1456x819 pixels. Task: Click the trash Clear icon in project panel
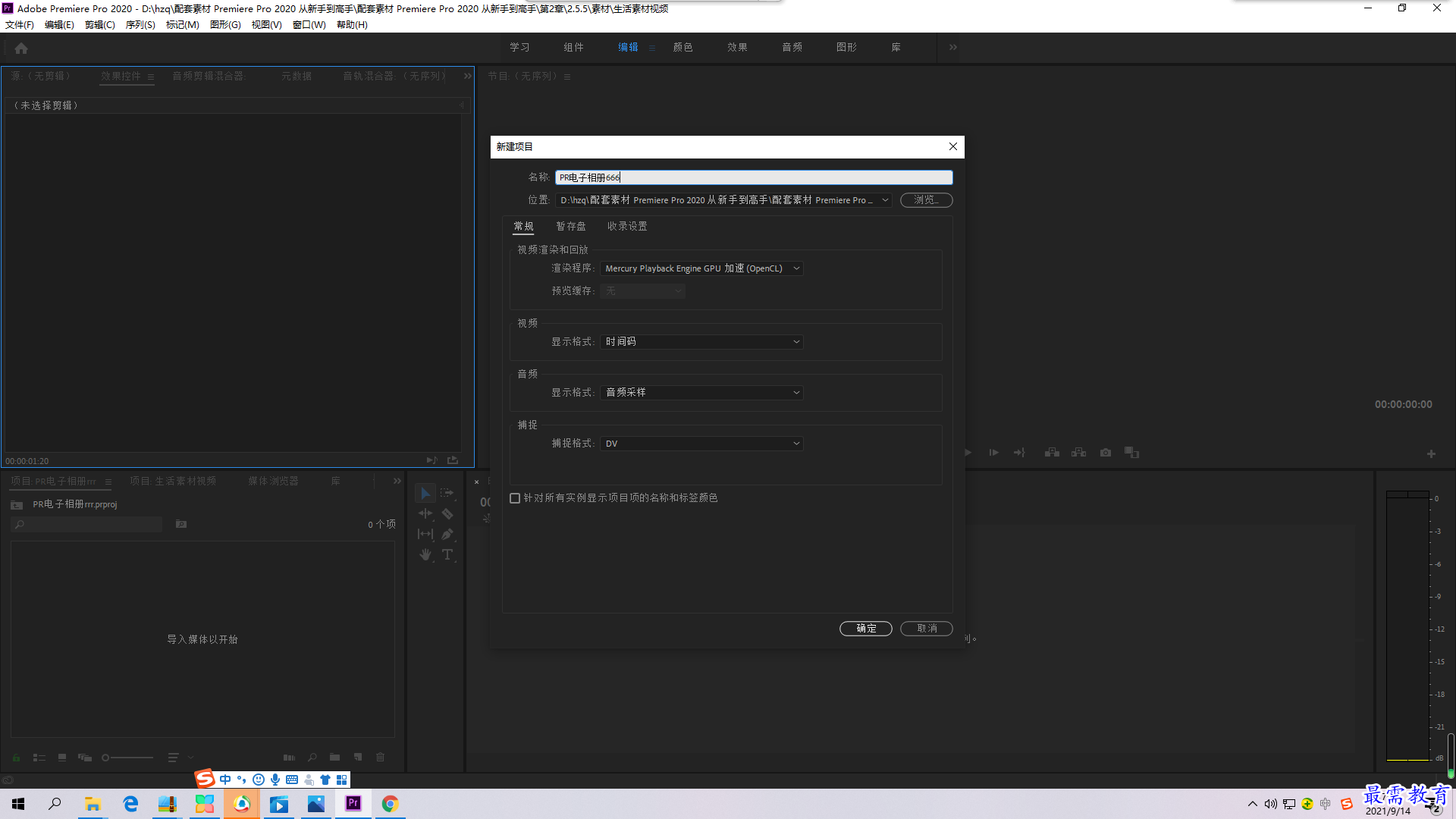pos(381,757)
